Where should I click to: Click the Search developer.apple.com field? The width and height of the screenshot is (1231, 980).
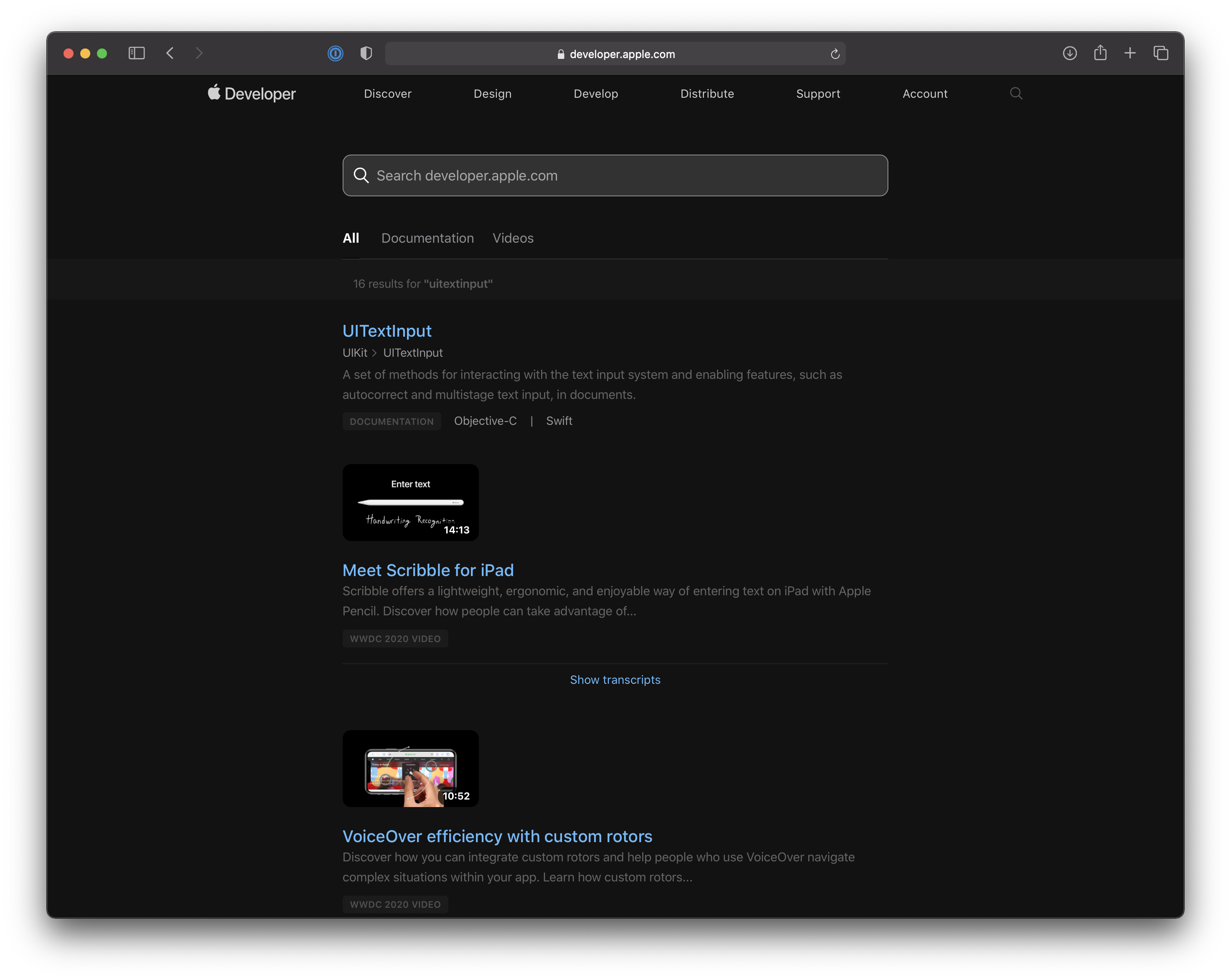click(615, 175)
